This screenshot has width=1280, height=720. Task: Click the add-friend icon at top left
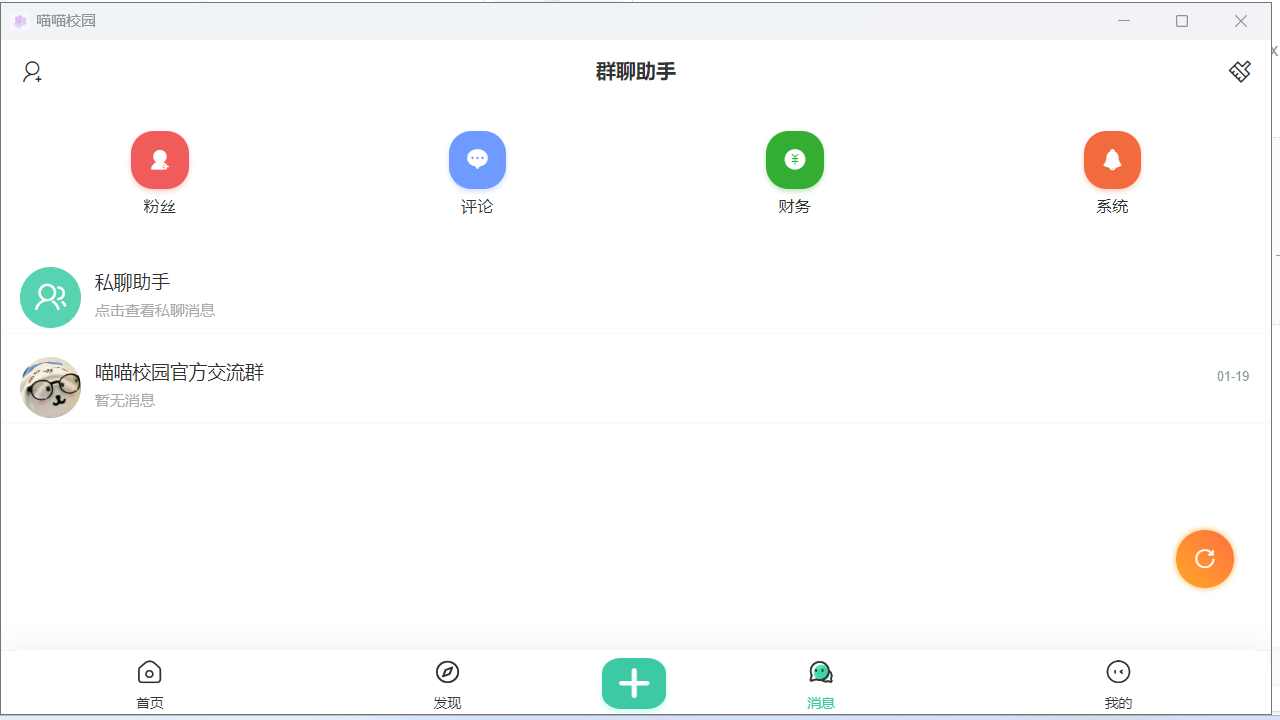coord(31,71)
